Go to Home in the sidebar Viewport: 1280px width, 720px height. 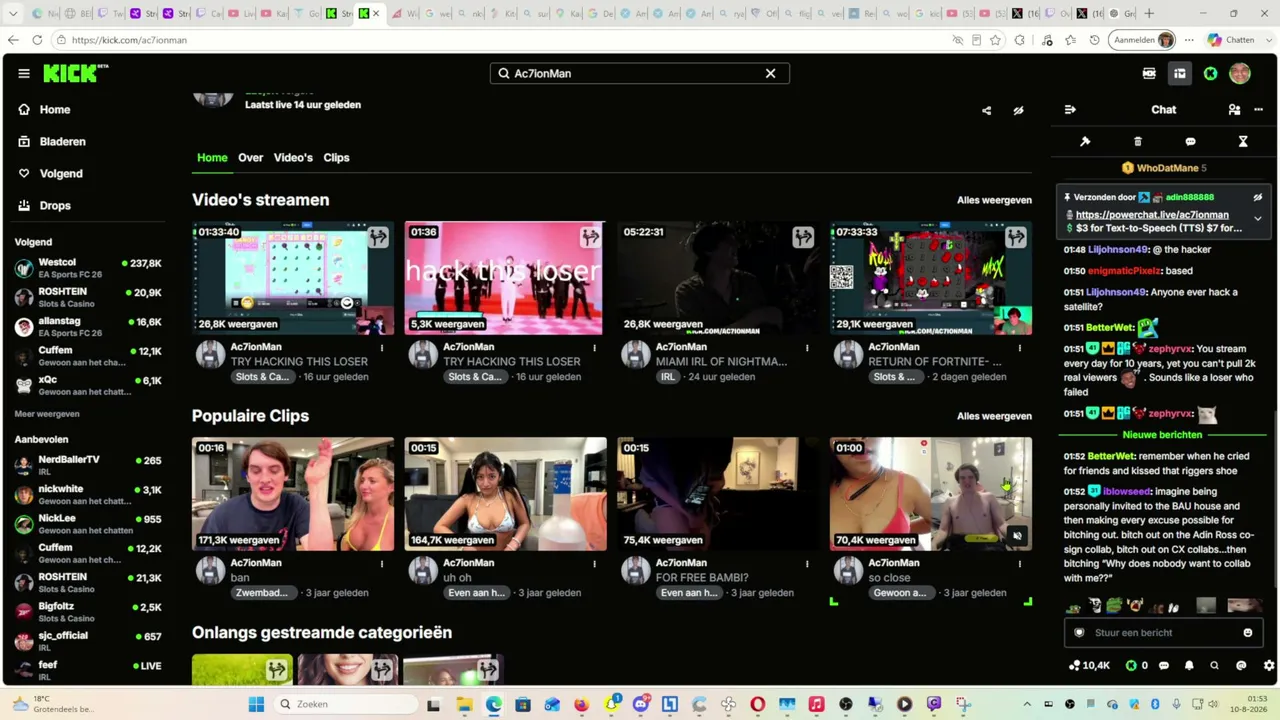(x=55, y=110)
